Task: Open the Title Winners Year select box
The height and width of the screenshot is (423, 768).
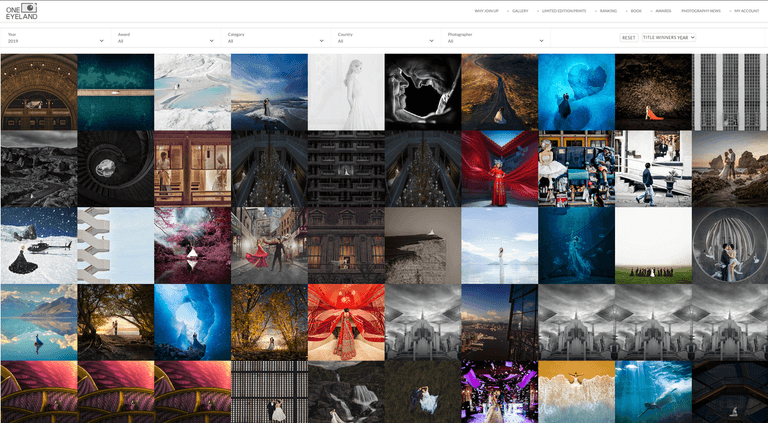Action: pos(668,38)
